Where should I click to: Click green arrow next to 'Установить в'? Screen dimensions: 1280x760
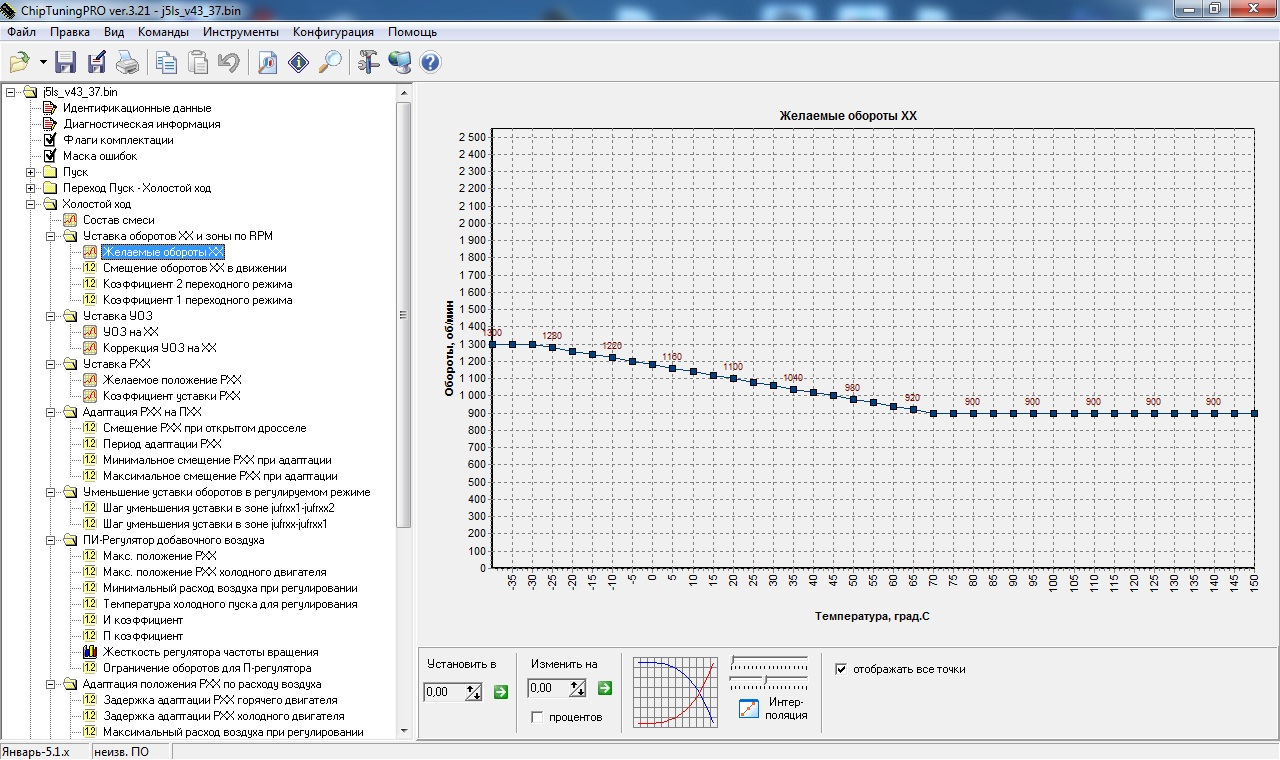(500, 691)
